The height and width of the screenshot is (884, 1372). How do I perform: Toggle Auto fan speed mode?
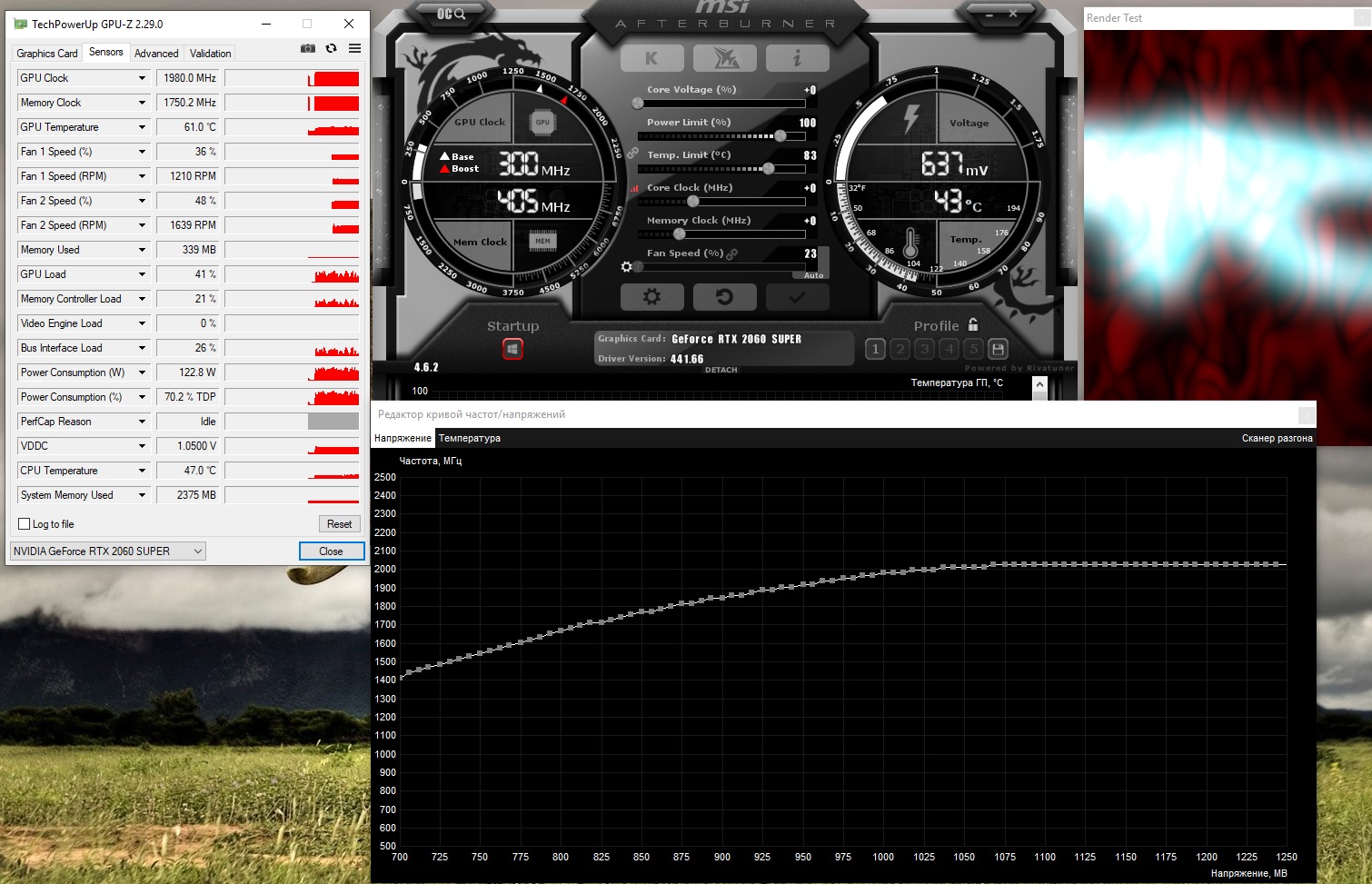pos(813,275)
